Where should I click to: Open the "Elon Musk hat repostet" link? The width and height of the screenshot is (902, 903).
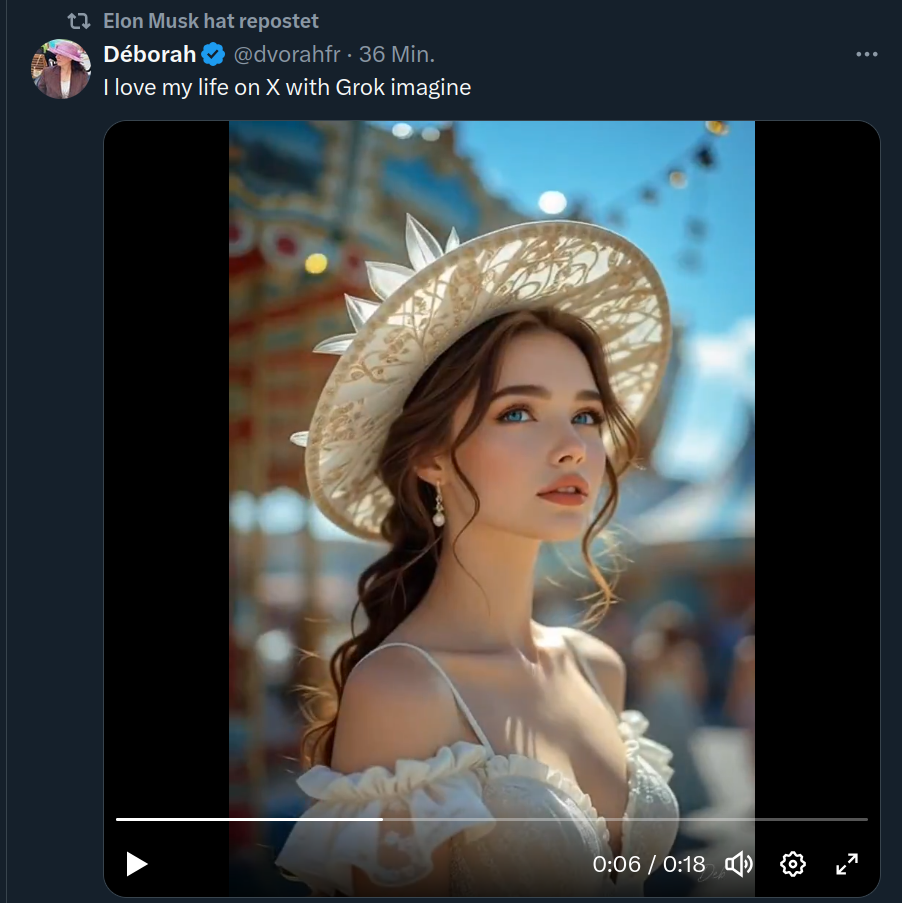pyautogui.click(x=211, y=21)
